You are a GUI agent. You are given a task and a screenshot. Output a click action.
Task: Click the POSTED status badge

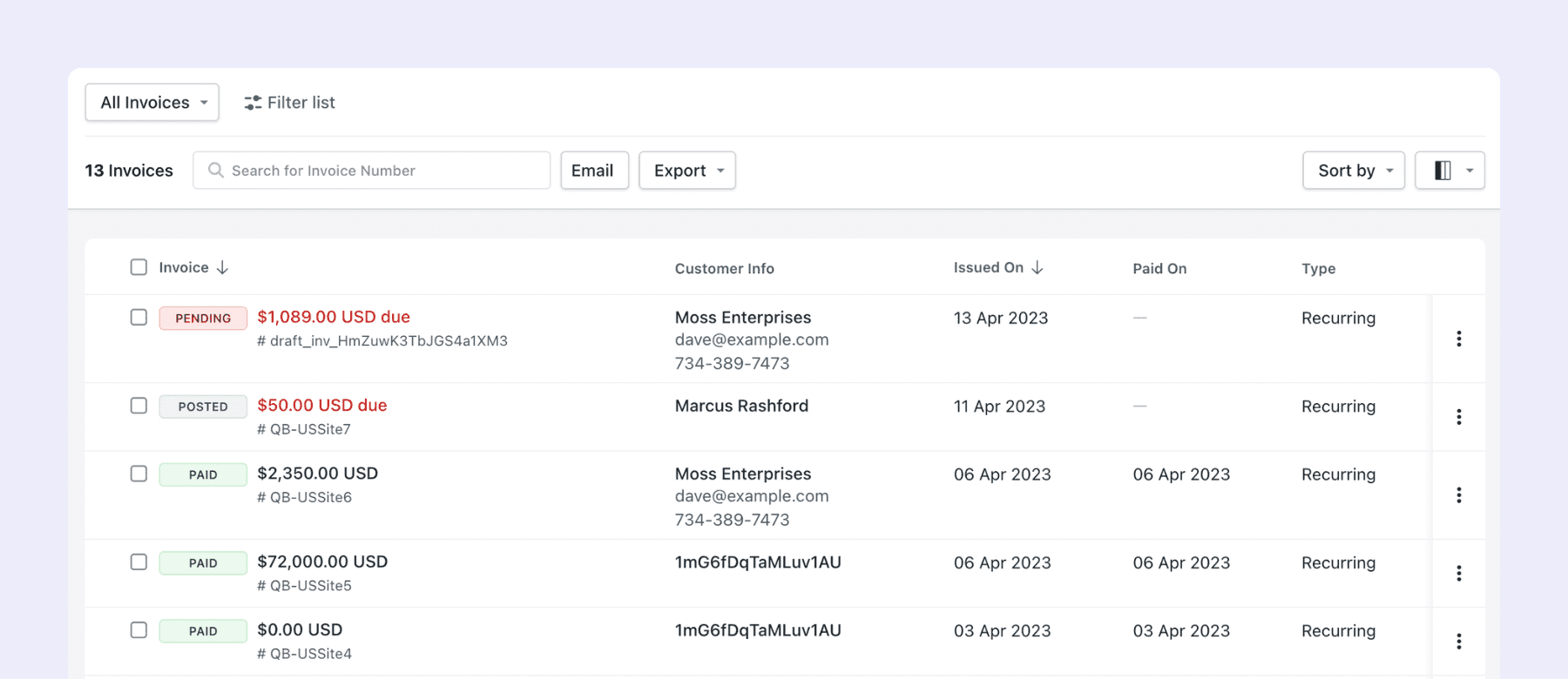click(x=203, y=407)
